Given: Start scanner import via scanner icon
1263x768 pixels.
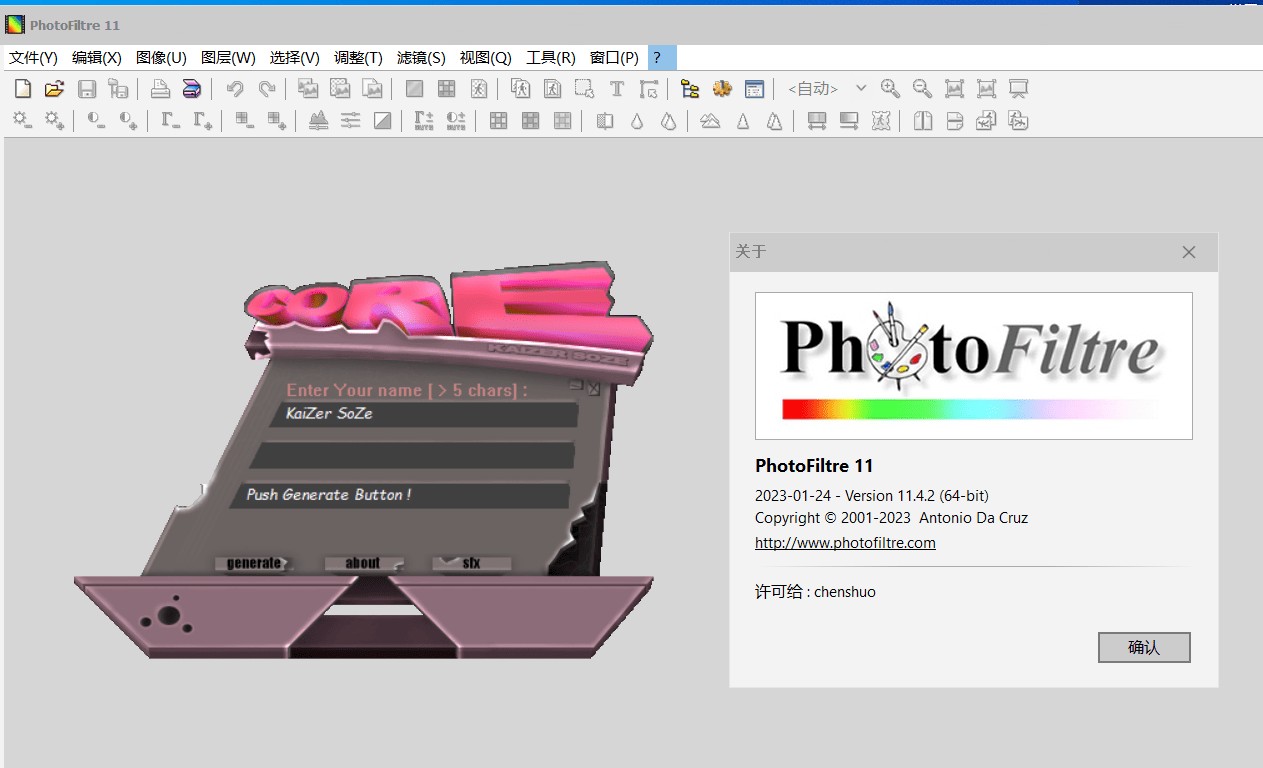Looking at the screenshot, I should pyautogui.click(x=192, y=89).
